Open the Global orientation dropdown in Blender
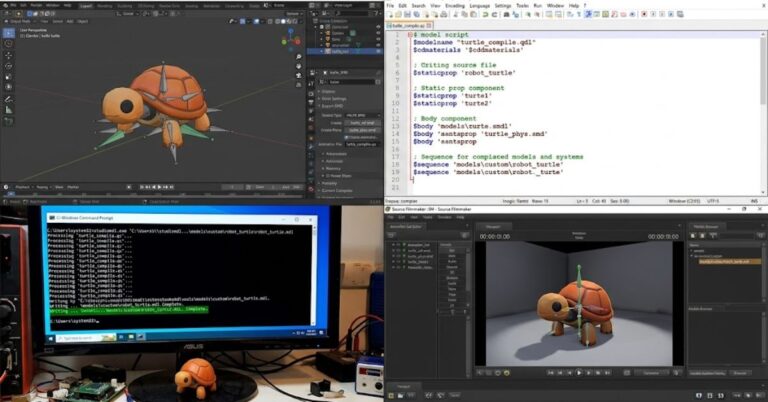 [x=128, y=14]
